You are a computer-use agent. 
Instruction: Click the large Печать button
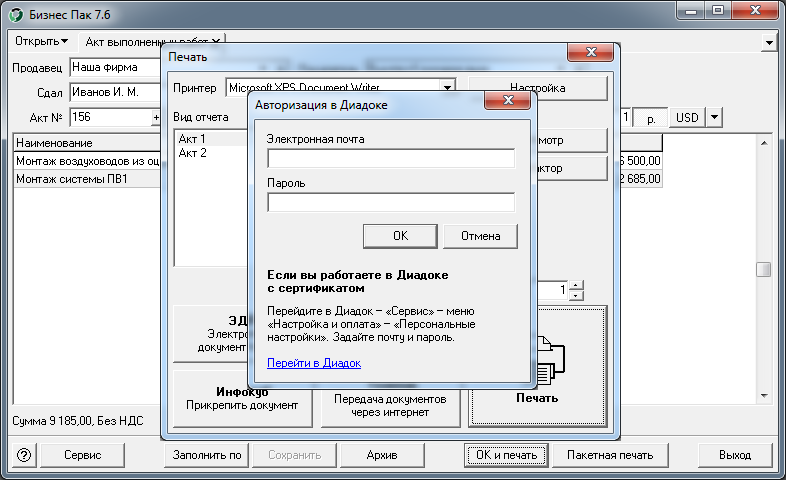click(x=537, y=366)
